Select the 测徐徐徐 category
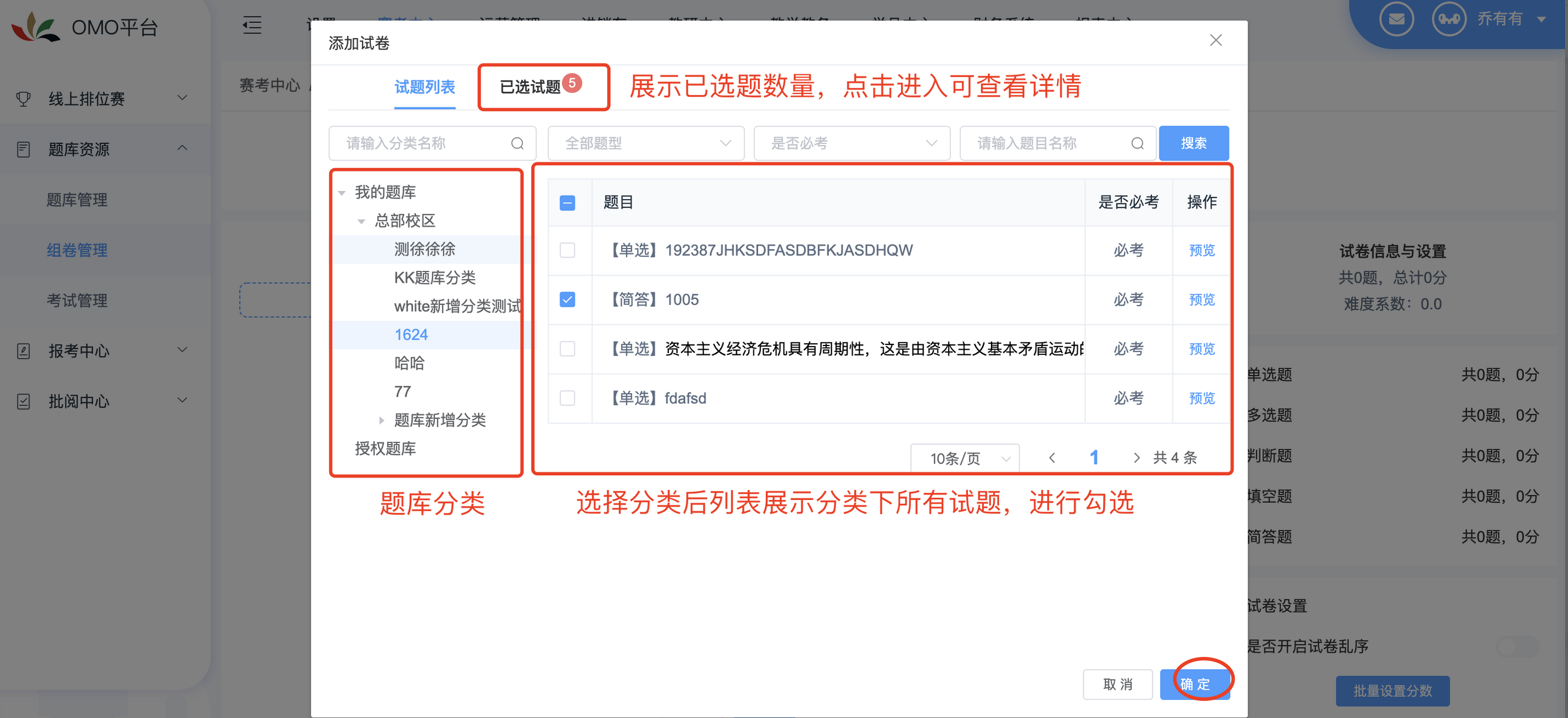The height and width of the screenshot is (718, 1568). pyautogui.click(x=425, y=249)
